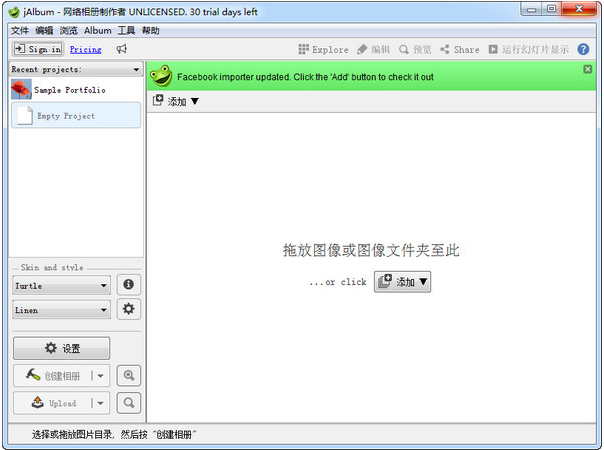
Task: Click the Share toolbar icon
Action: (x=445, y=49)
